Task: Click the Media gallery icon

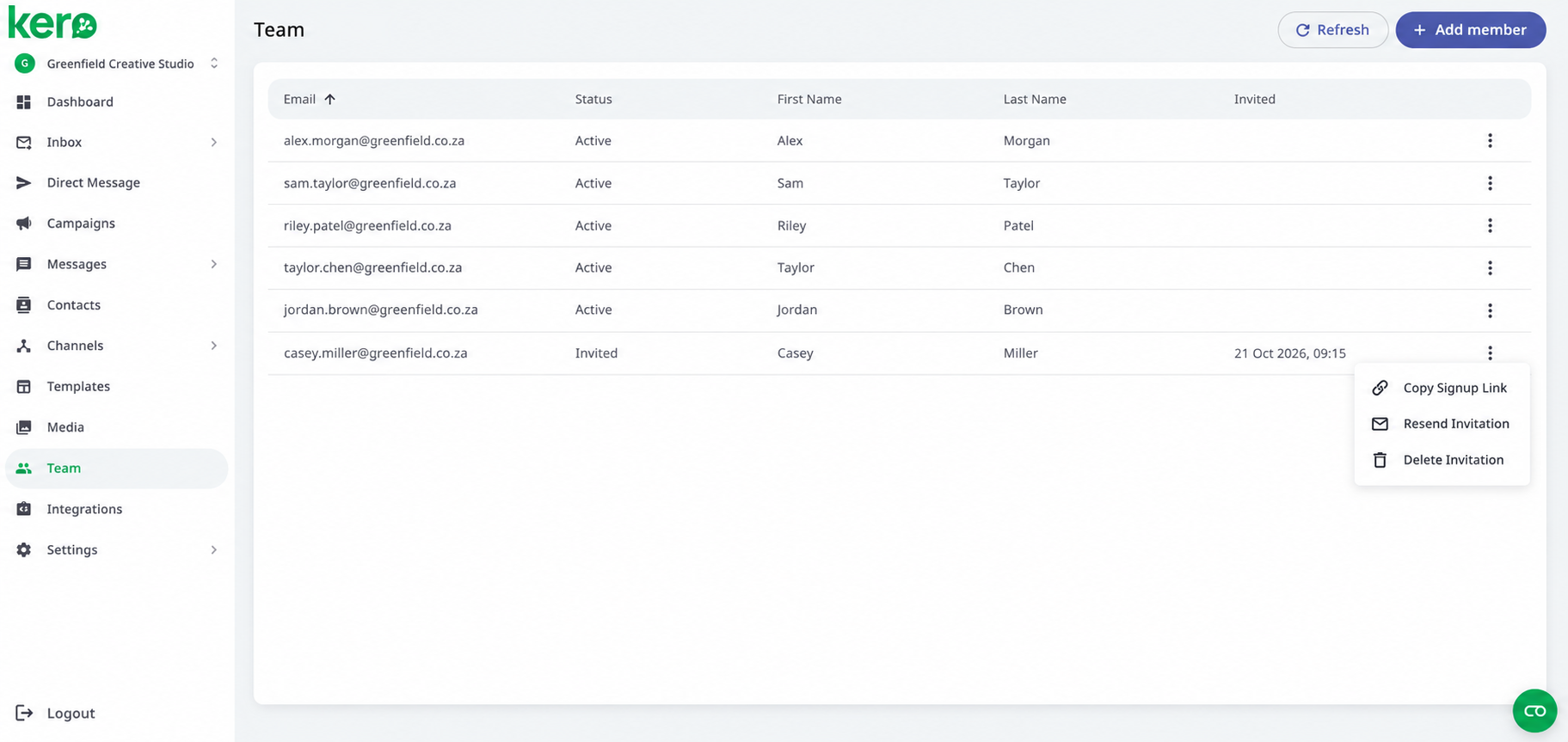Action: coord(24,427)
